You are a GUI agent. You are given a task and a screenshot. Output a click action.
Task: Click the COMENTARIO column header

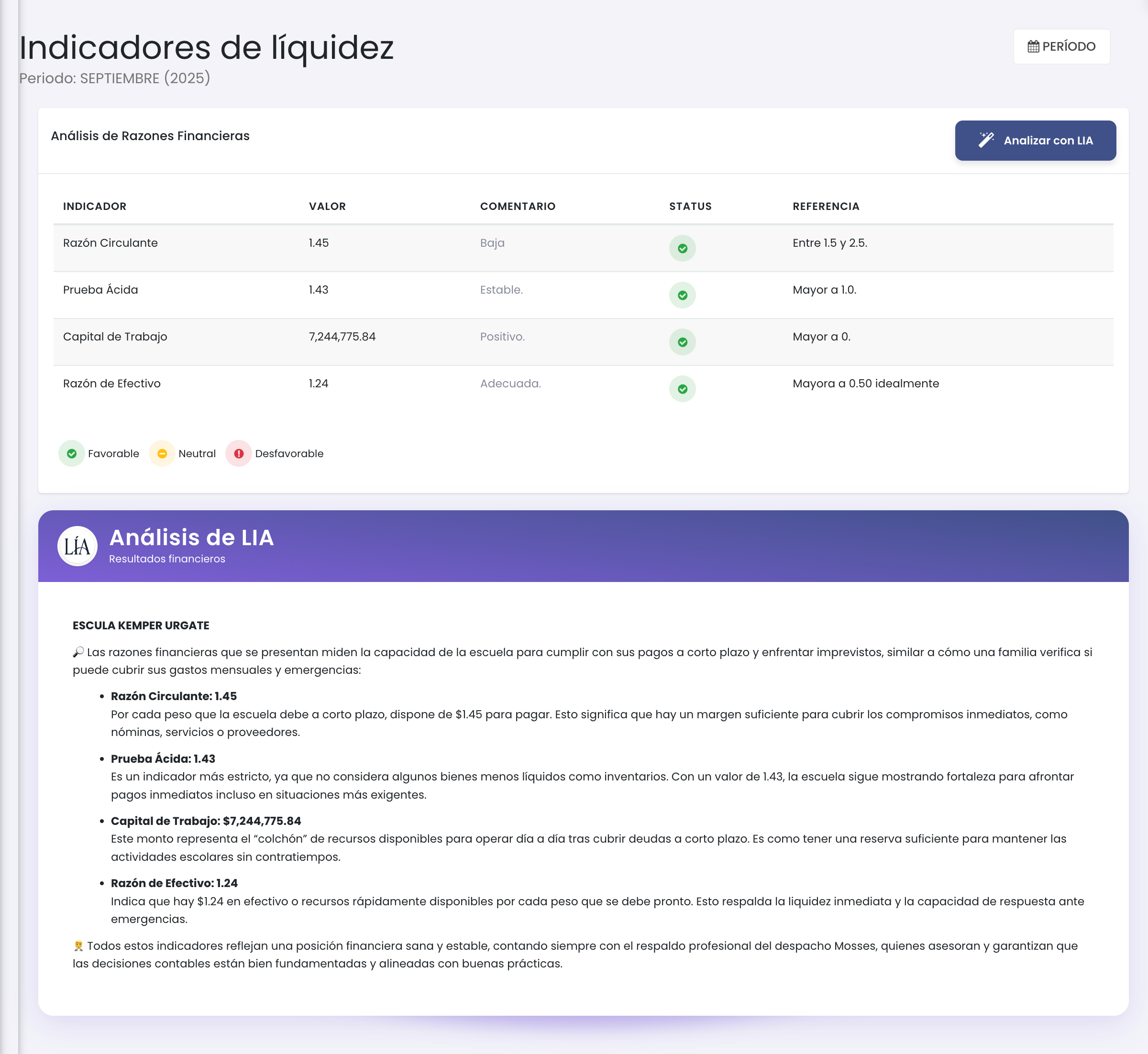(517, 207)
